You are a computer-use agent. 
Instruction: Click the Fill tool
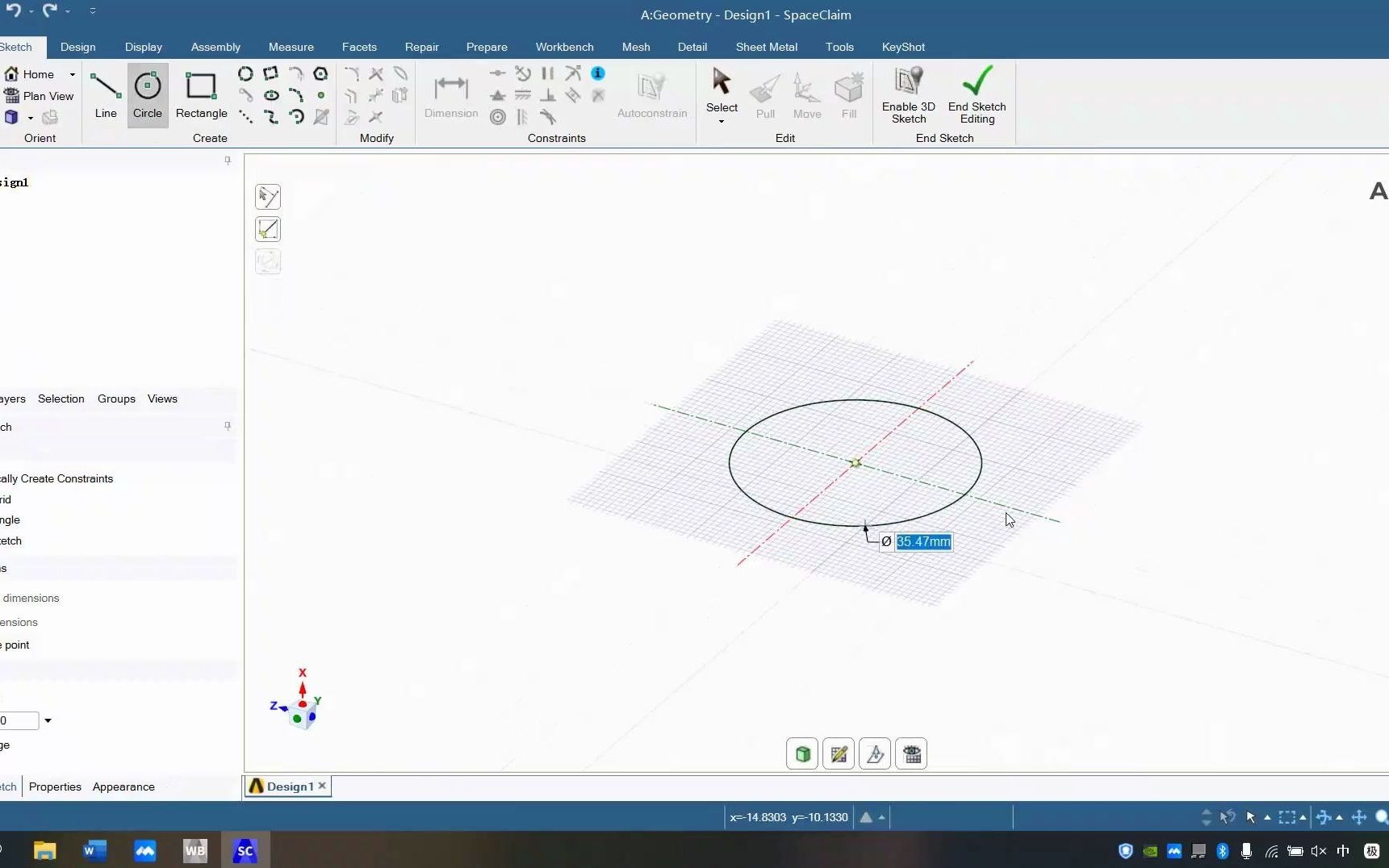pos(849,95)
